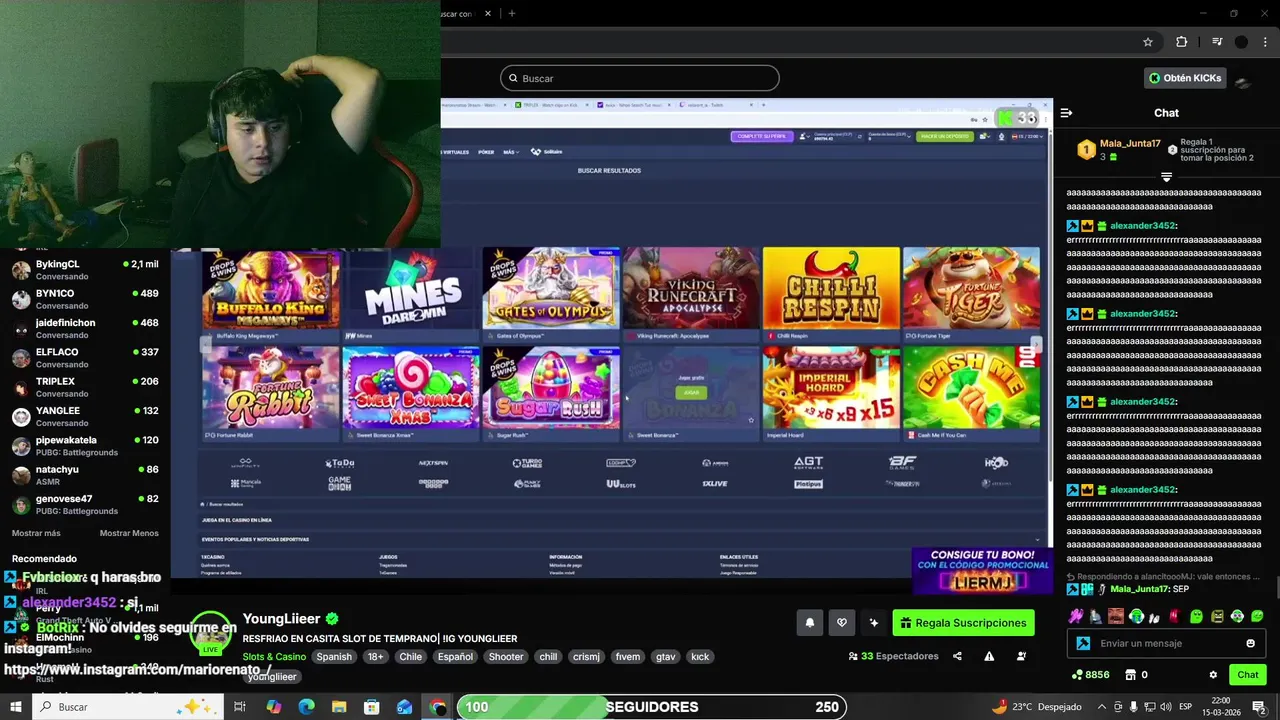Select the gtav tag
This screenshot has width=1280, height=720.
pos(666,657)
